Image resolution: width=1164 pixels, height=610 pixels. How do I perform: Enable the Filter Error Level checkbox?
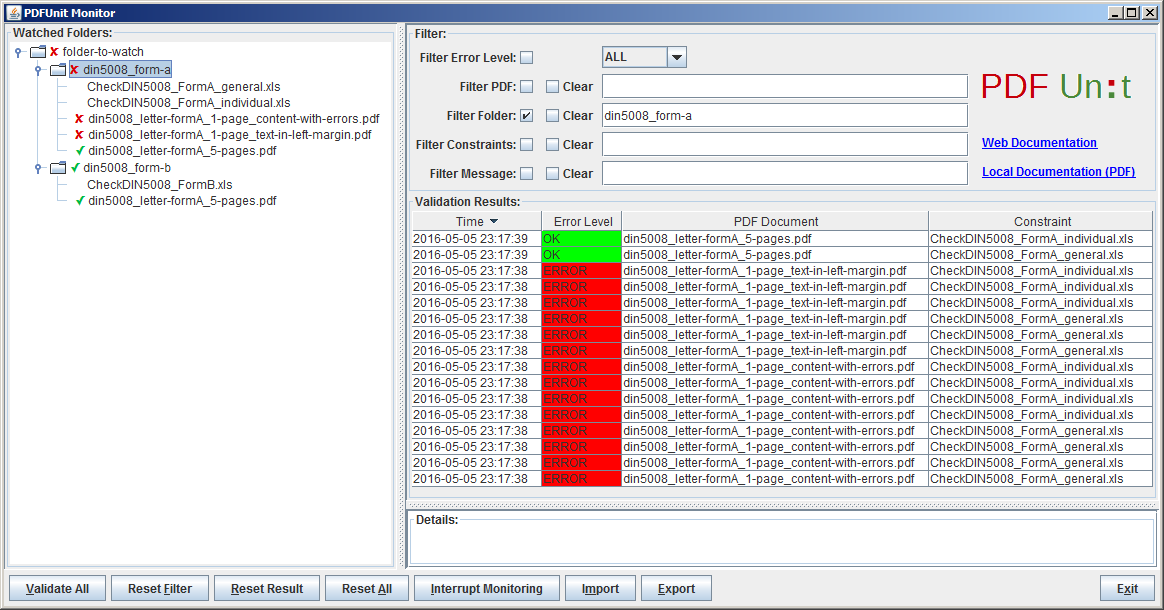(x=526, y=58)
